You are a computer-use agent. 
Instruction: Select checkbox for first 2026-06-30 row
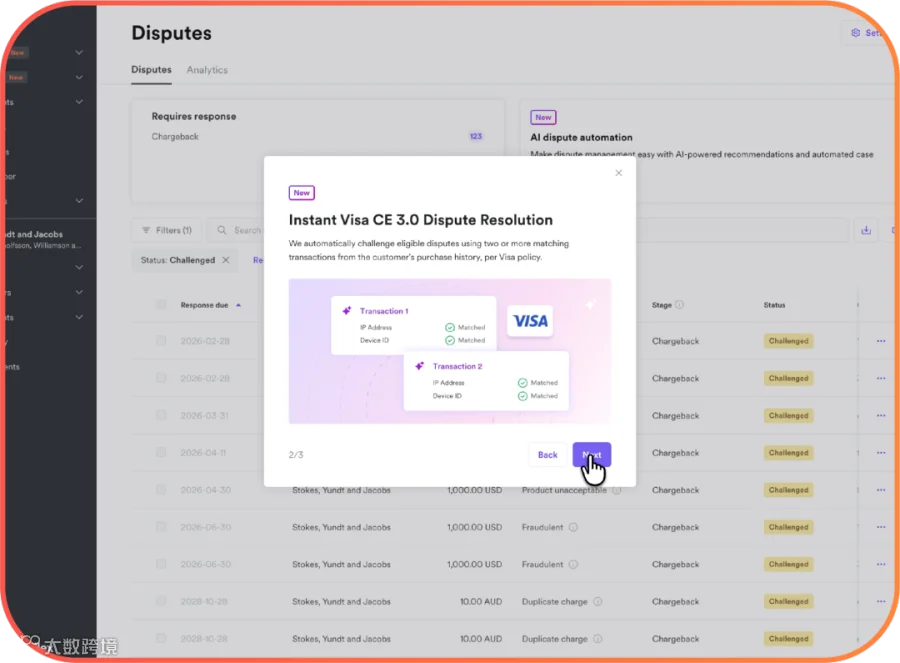coord(161,526)
